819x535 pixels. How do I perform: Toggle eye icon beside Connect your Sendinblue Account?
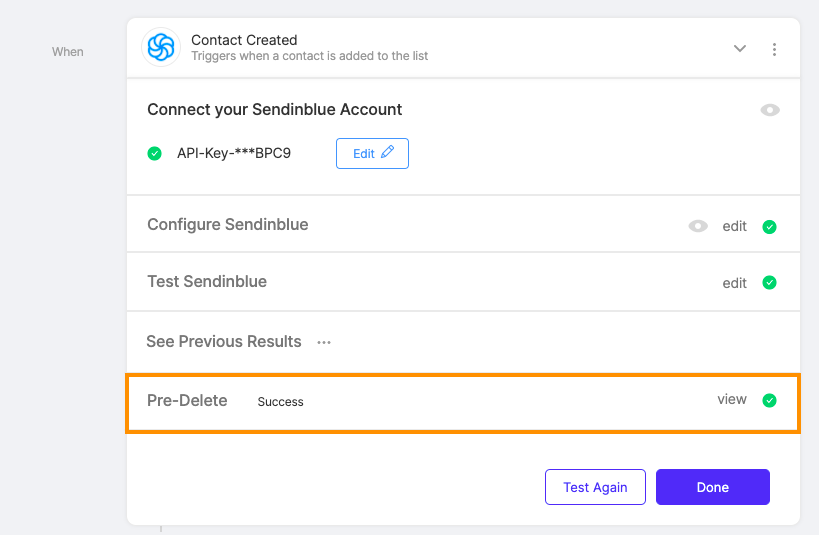click(x=770, y=110)
